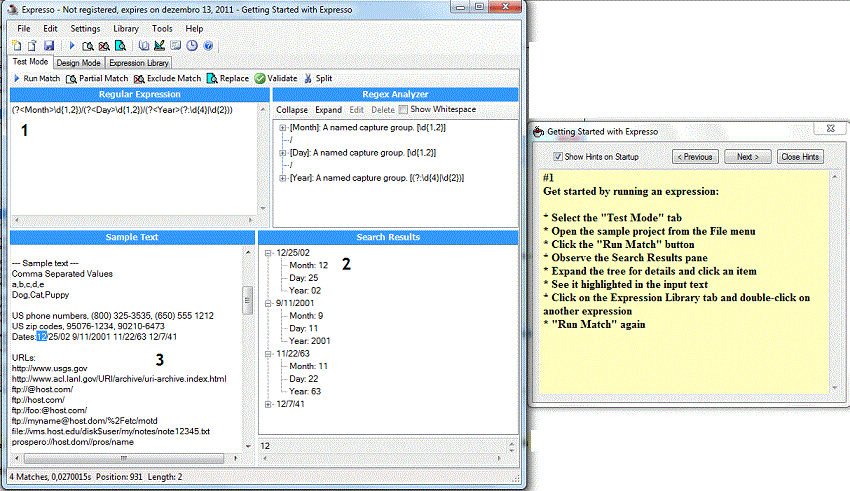Click the blue Run Match arrow in top toolbar
Viewport: 850px width, 491px height.
pos(72,46)
